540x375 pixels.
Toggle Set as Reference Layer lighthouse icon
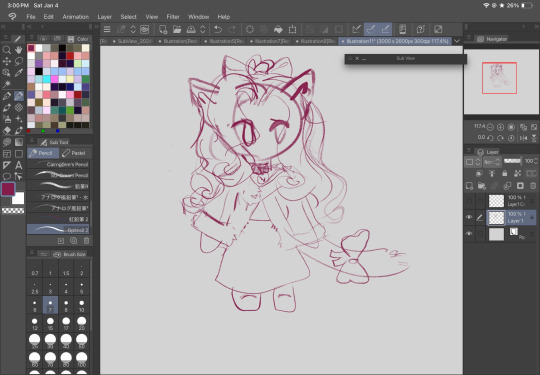492,174
